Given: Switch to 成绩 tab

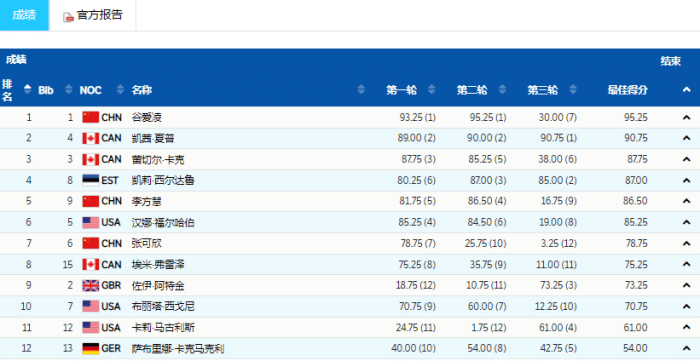Looking at the screenshot, I should coord(24,15).
